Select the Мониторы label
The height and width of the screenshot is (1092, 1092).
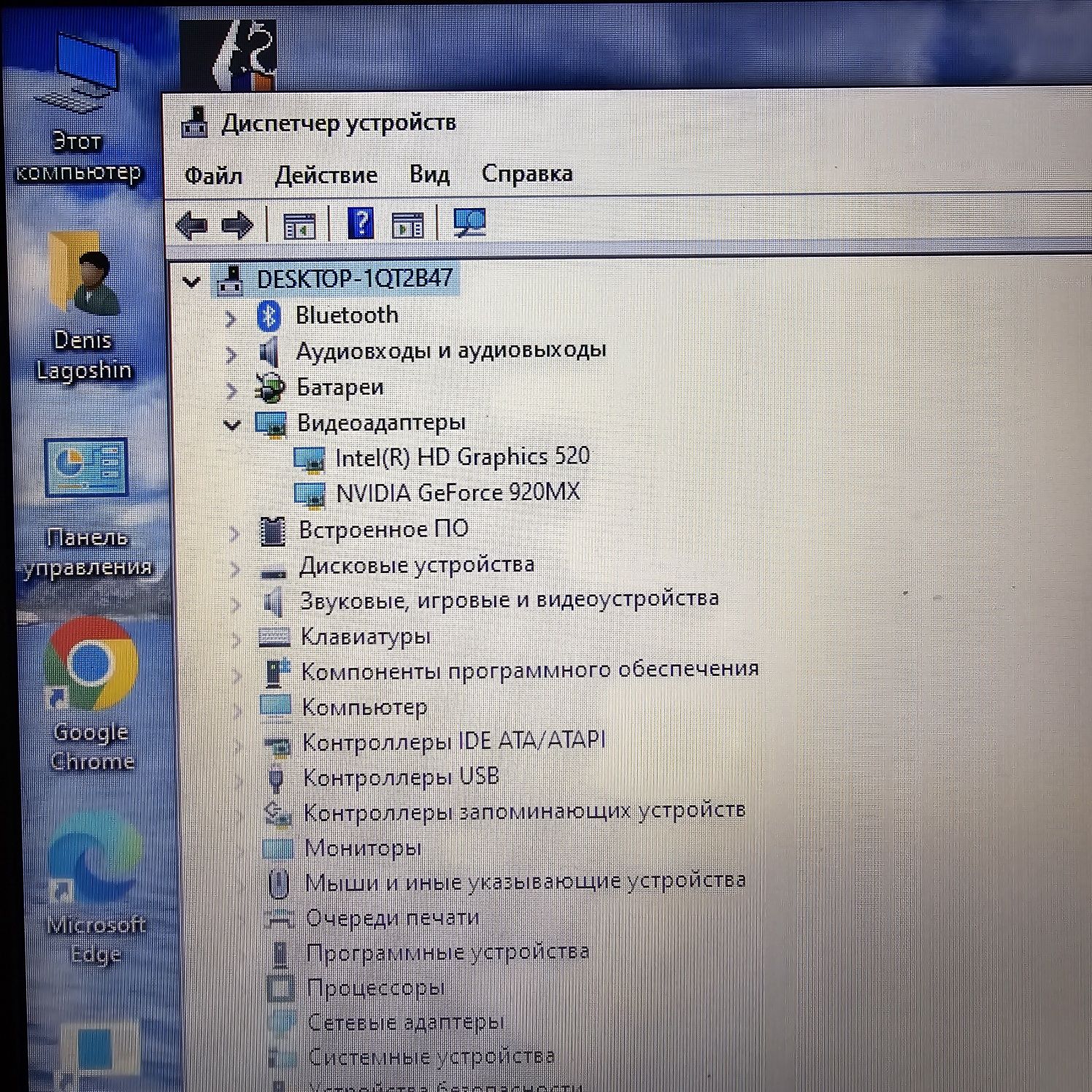(x=363, y=848)
